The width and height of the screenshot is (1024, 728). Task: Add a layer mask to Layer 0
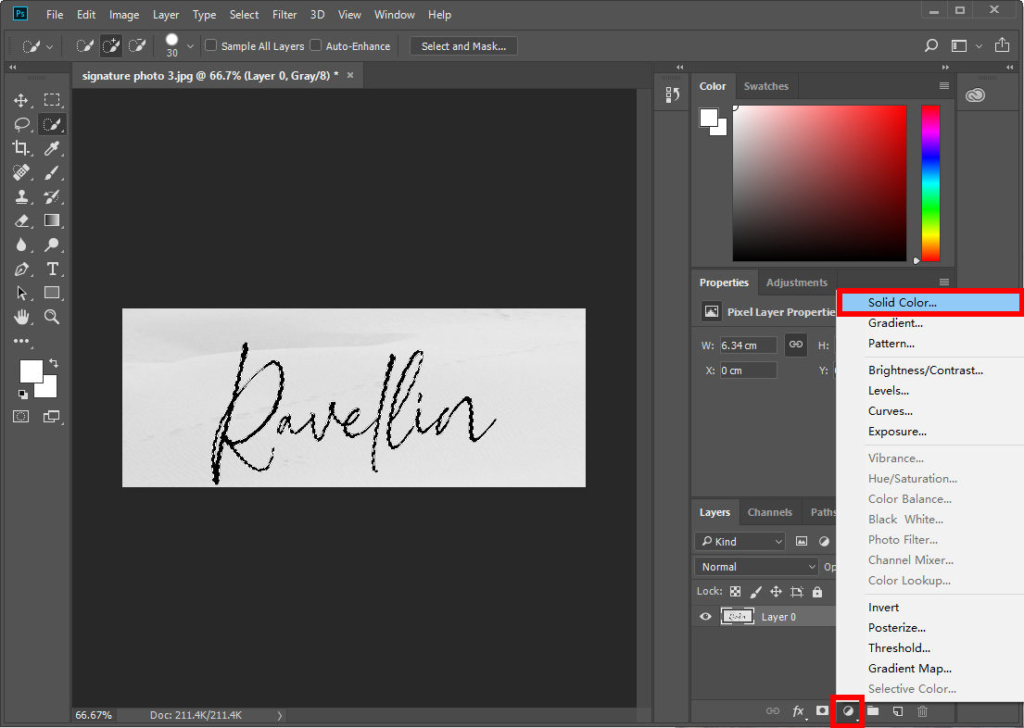821,711
